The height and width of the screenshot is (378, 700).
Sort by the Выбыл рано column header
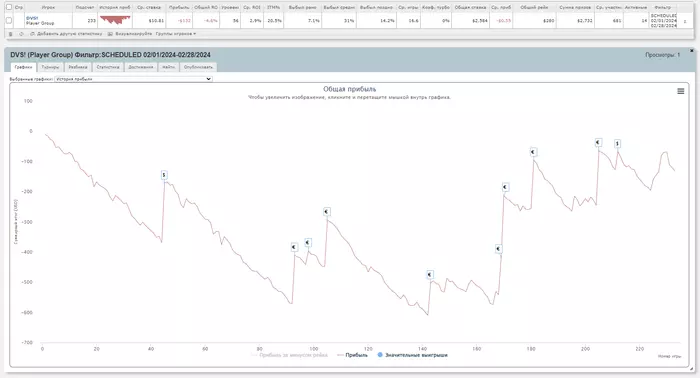tap(302, 8)
